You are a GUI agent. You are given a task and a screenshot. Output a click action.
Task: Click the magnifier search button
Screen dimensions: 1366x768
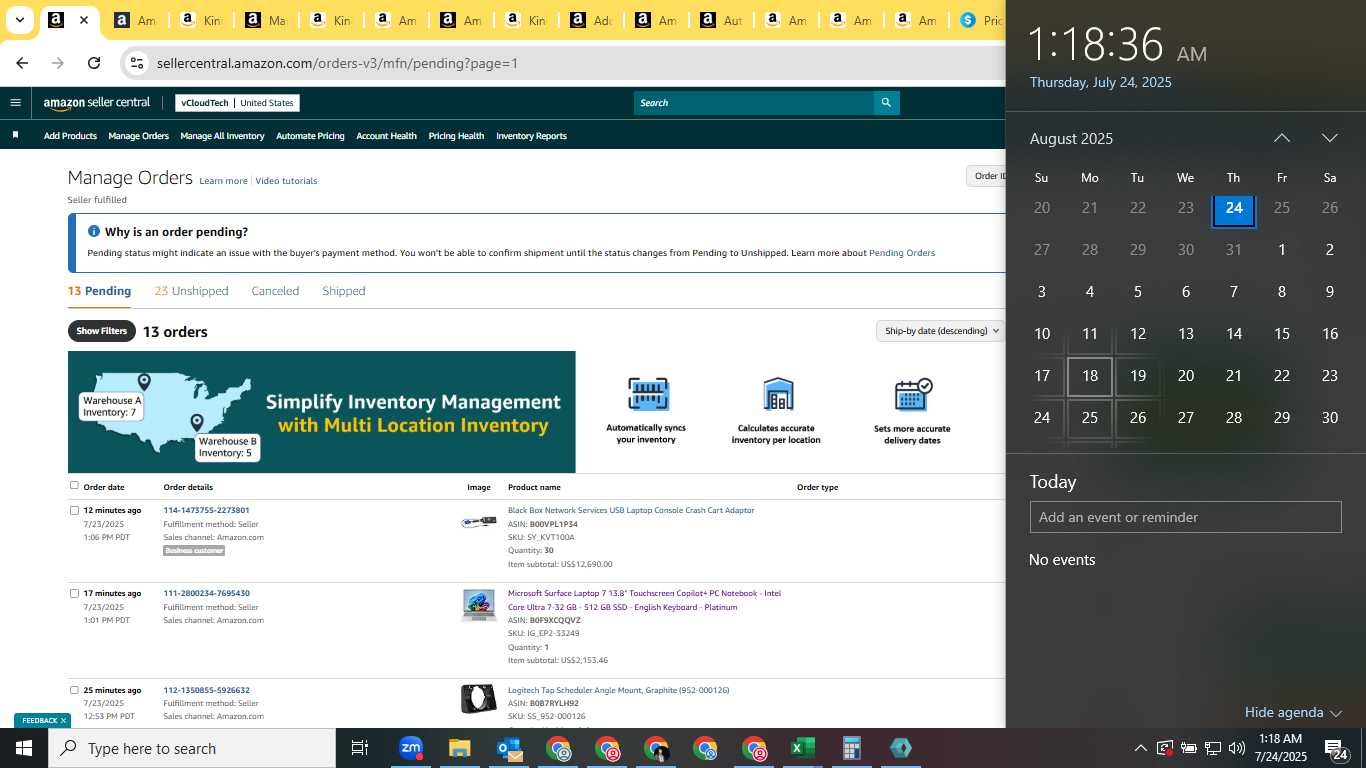coord(886,102)
